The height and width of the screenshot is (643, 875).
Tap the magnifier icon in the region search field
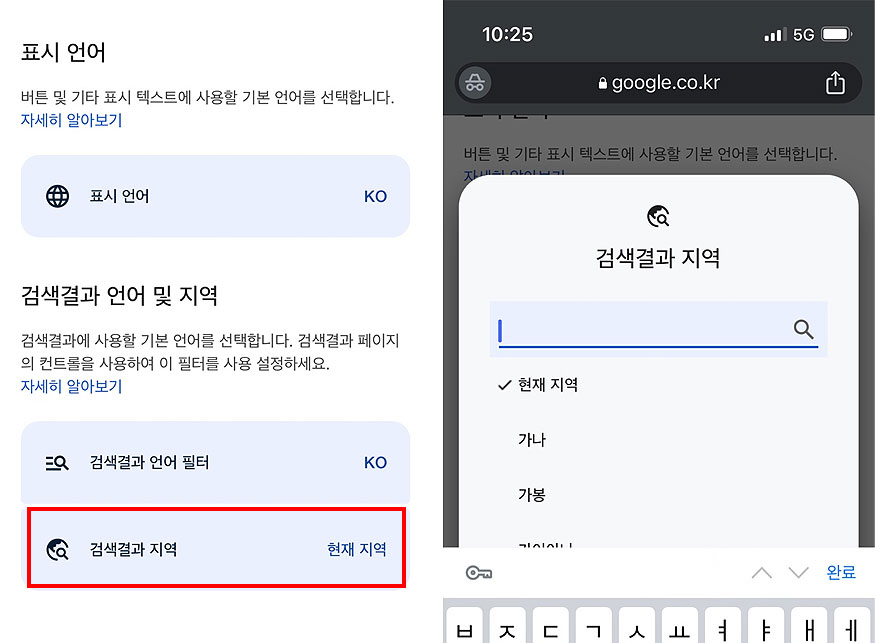click(804, 329)
